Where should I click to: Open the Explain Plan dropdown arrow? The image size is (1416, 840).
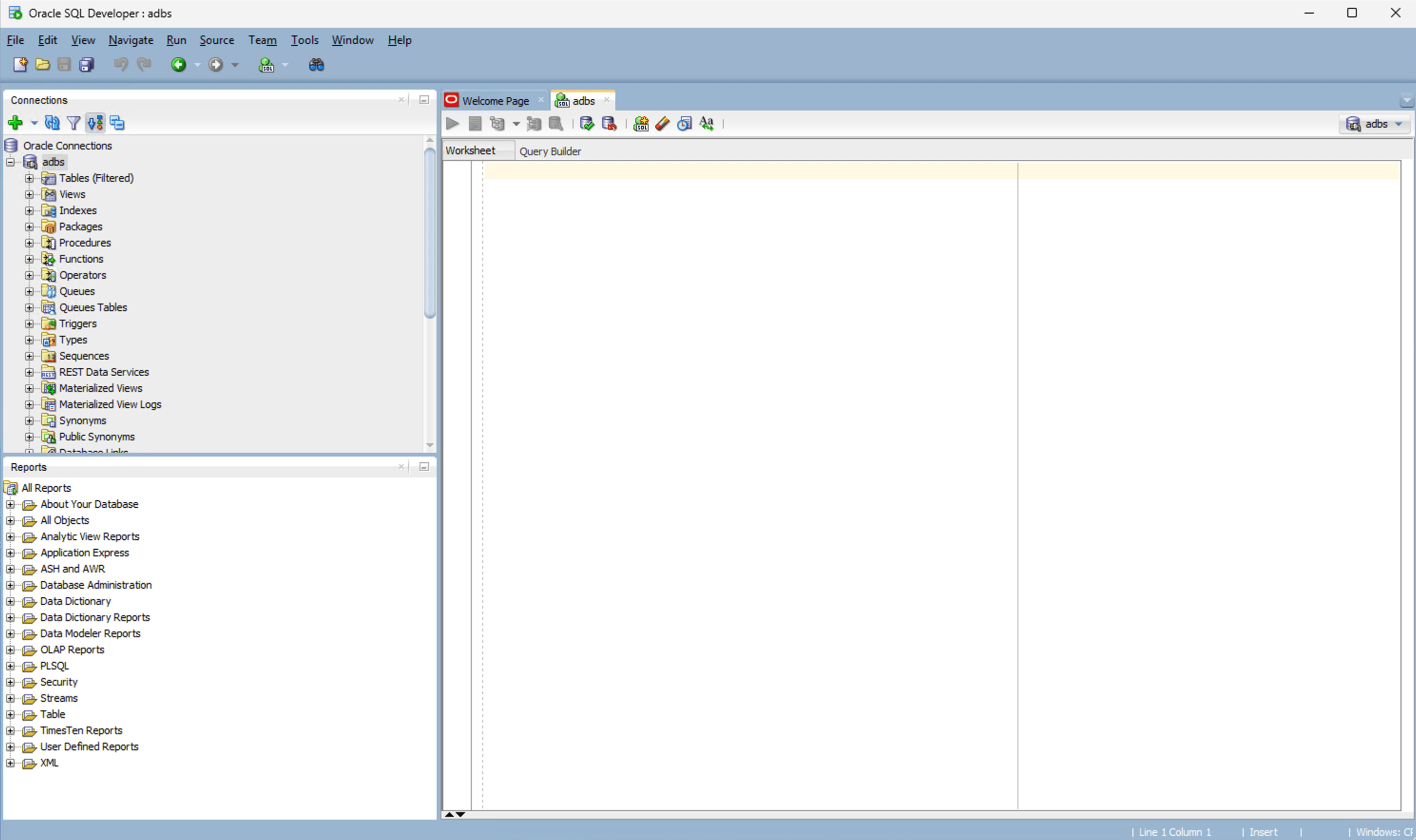point(516,124)
